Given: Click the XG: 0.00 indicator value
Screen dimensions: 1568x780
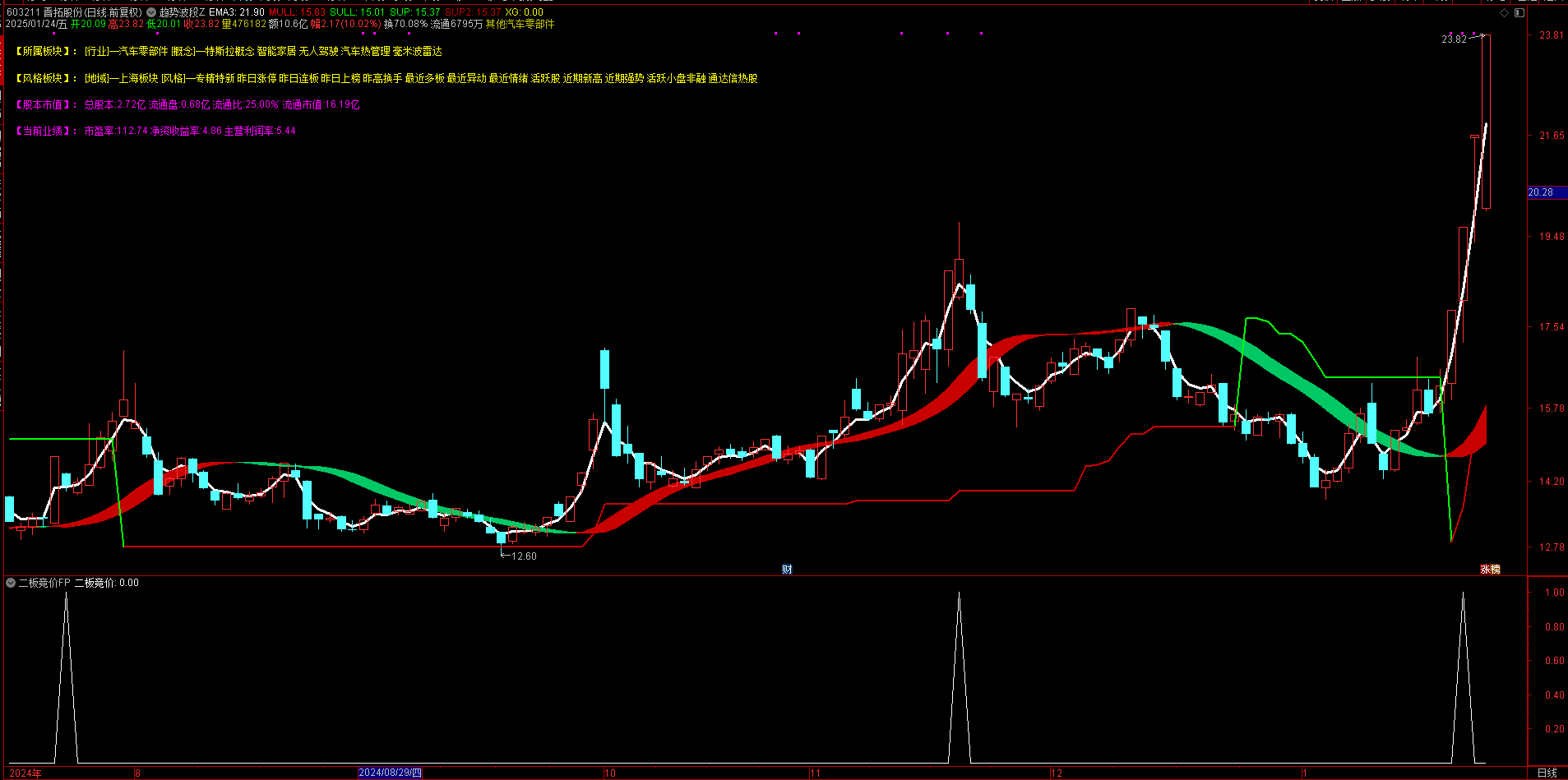Looking at the screenshot, I should [x=524, y=12].
